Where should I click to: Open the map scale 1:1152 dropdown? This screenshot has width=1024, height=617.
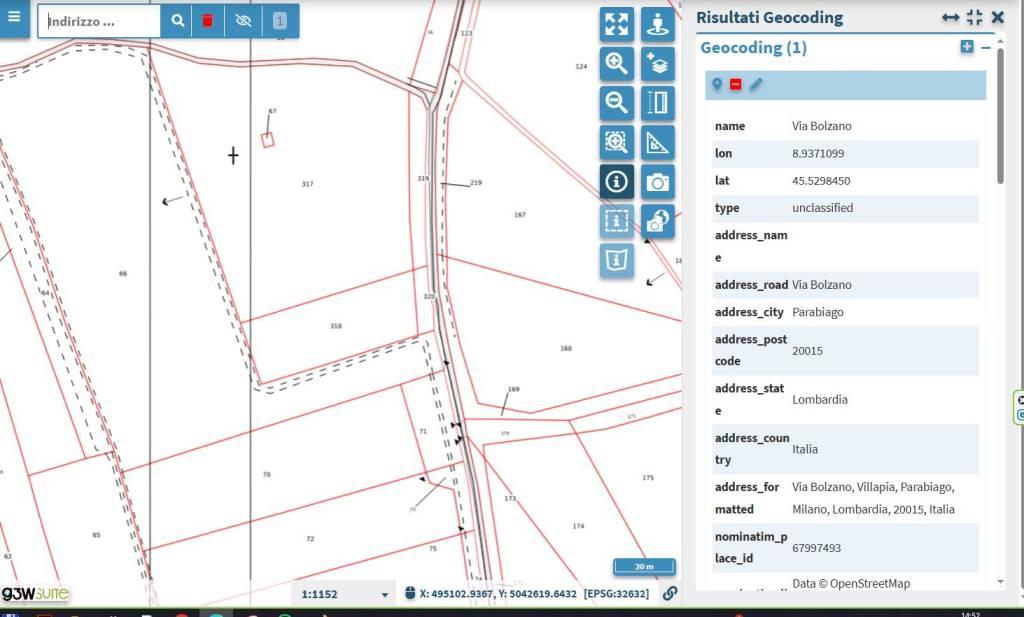(346, 594)
